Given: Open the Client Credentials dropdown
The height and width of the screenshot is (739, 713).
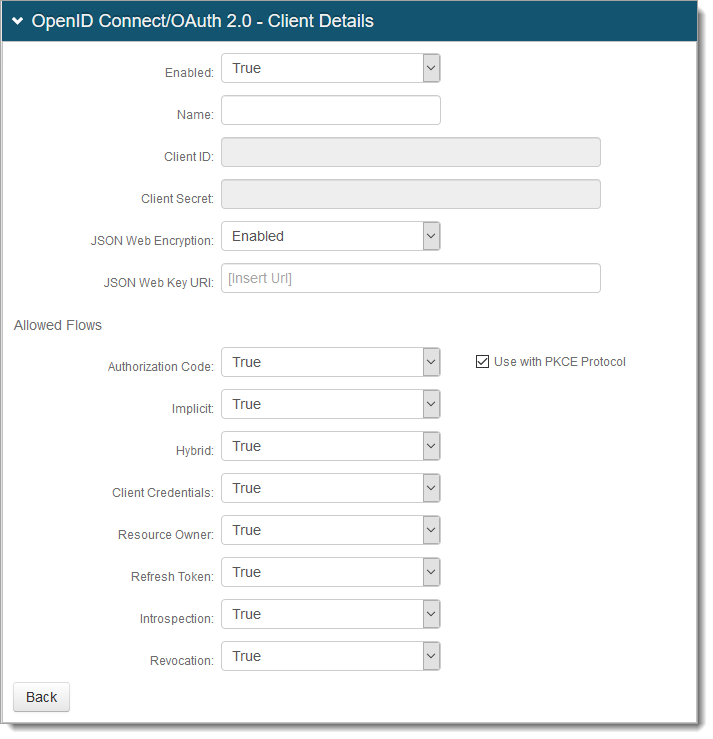Looking at the screenshot, I should click(x=330, y=489).
